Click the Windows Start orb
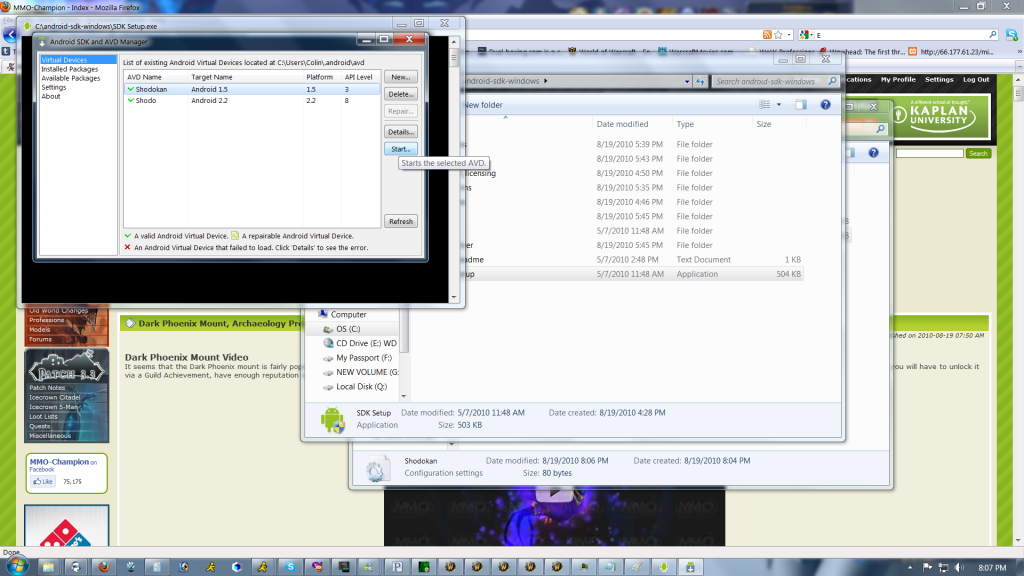This screenshot has height=576, width=1024. tap(16, 566)
